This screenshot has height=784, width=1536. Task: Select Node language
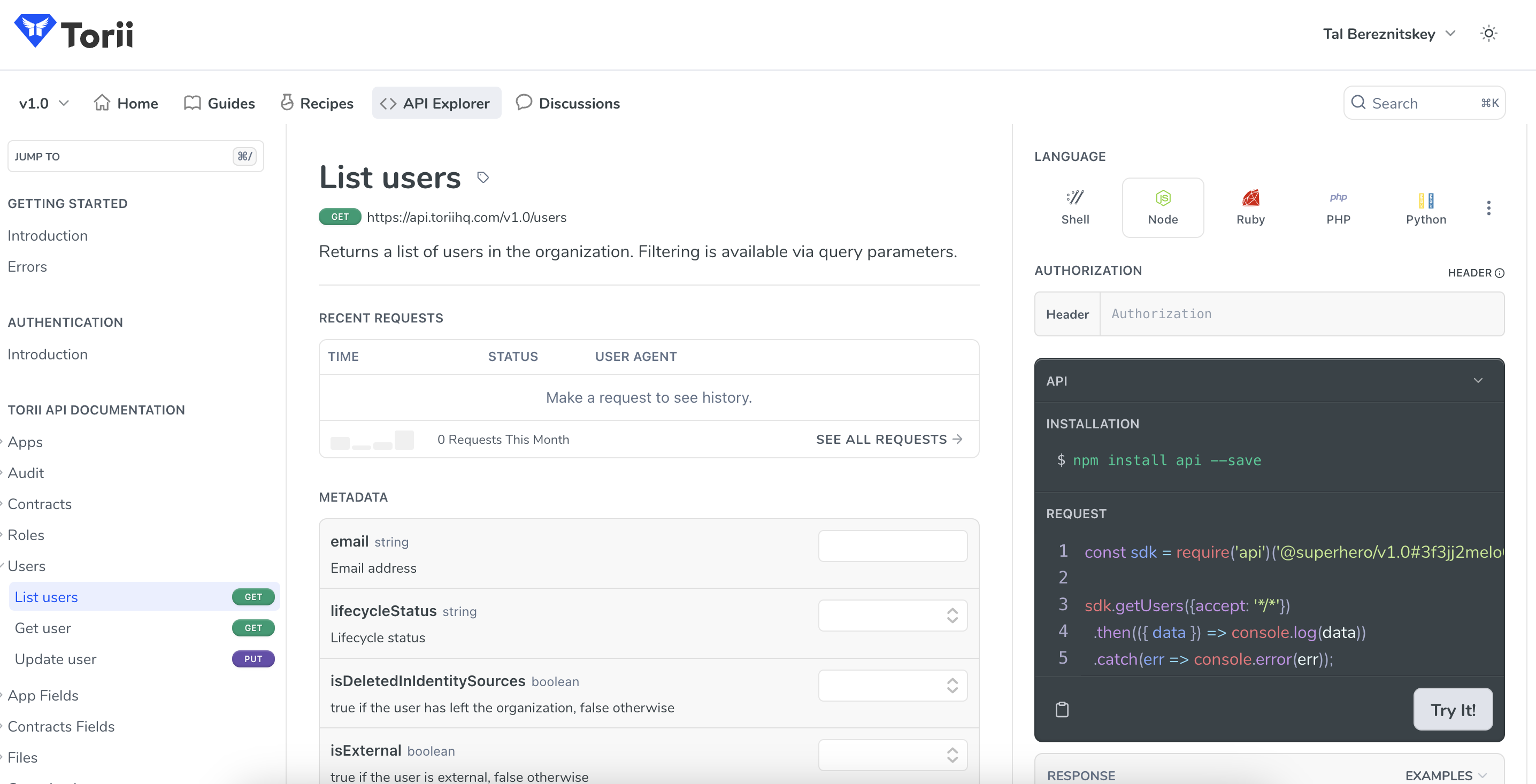click(x=1163, y=207)
